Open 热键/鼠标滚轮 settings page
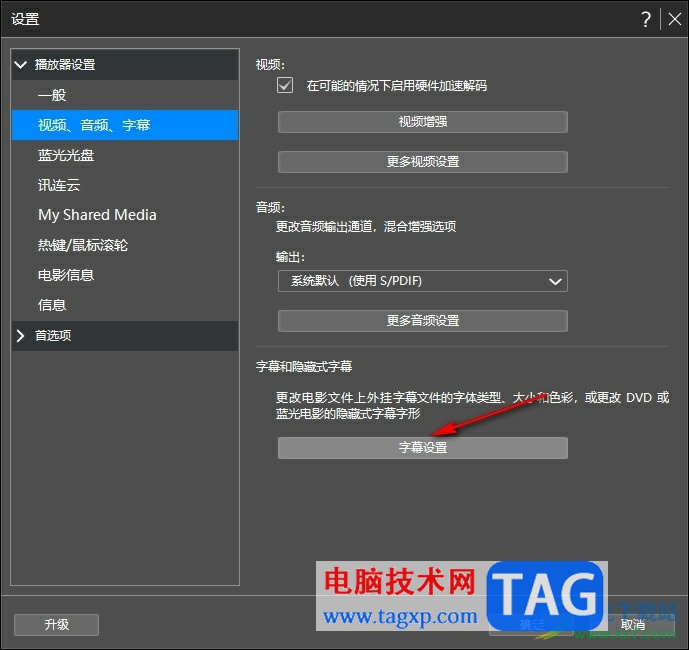This screenshot has width=689, height=650. click(125, 245)
